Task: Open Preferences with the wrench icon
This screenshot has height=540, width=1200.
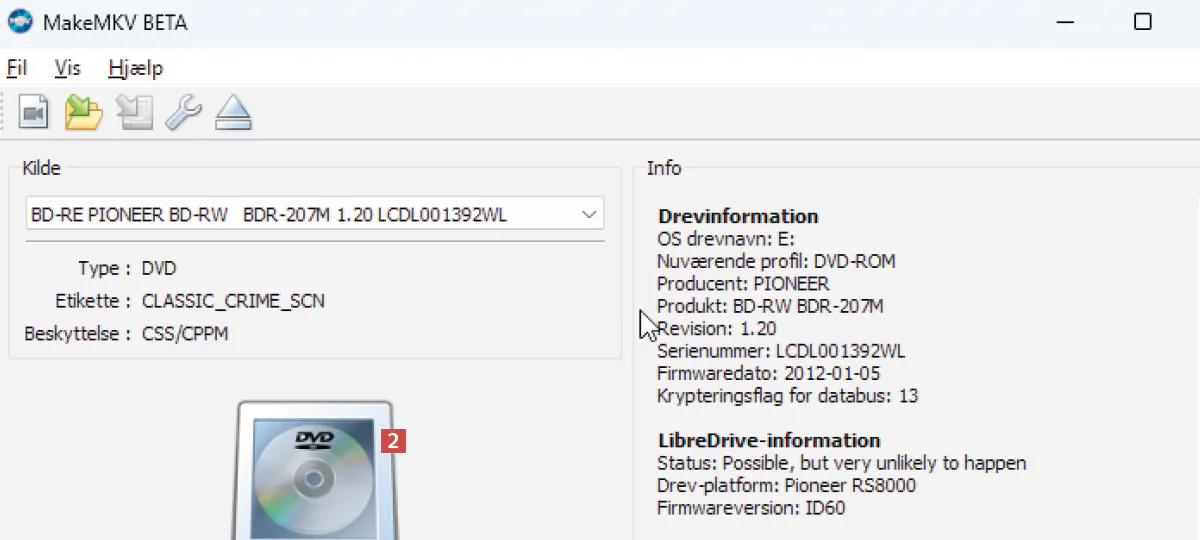Action: pyautogui.click(x=183, y=112)
